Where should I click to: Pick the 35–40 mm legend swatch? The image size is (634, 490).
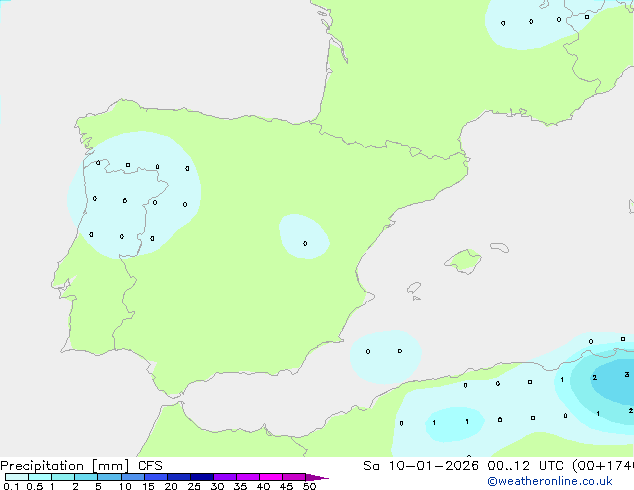pyautogui.click(x=248, y=477)
